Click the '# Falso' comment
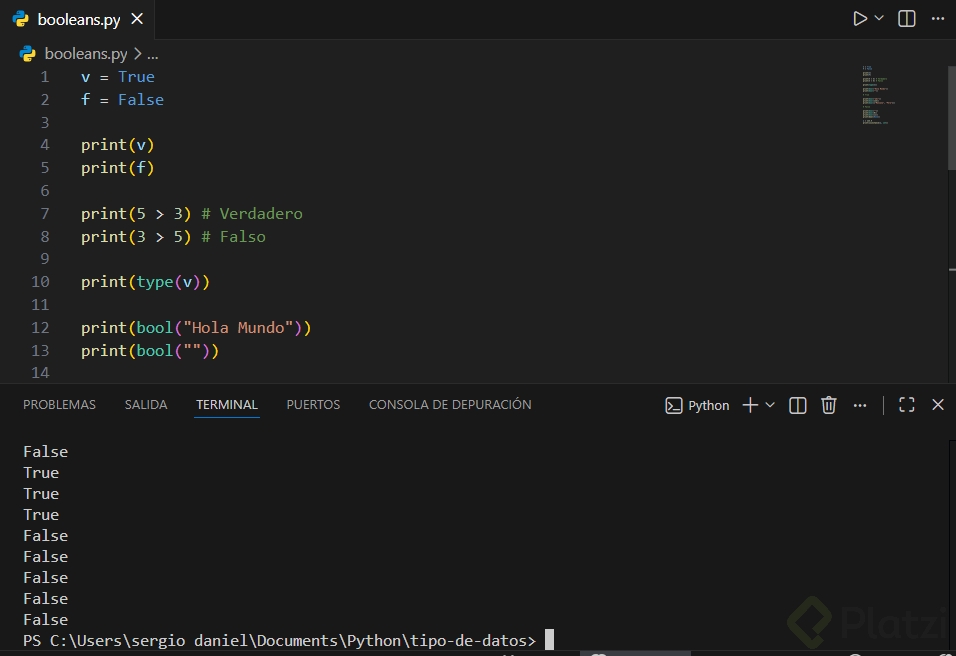The height and width of the screenshot is (656, 956). point(234,237)
